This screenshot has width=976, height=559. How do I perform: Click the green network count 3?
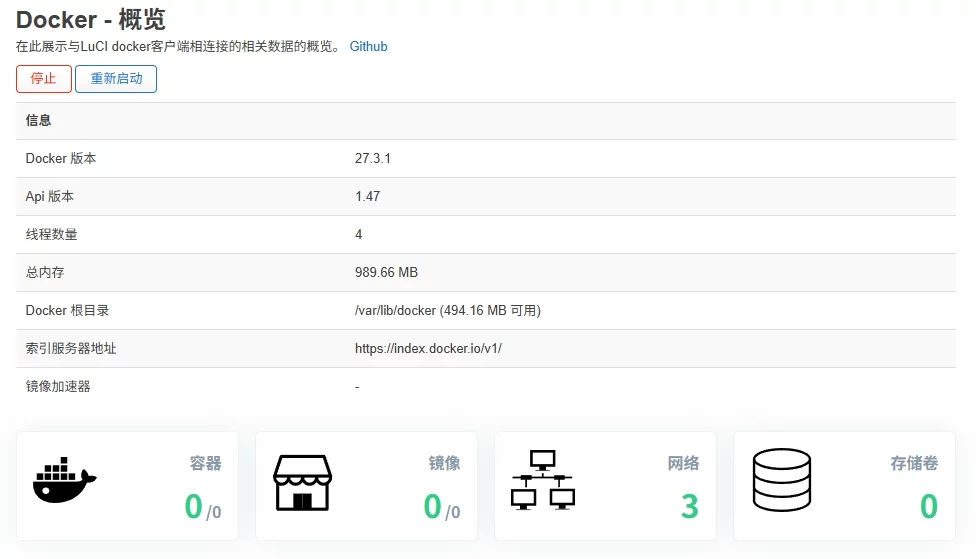click(689, 507)
